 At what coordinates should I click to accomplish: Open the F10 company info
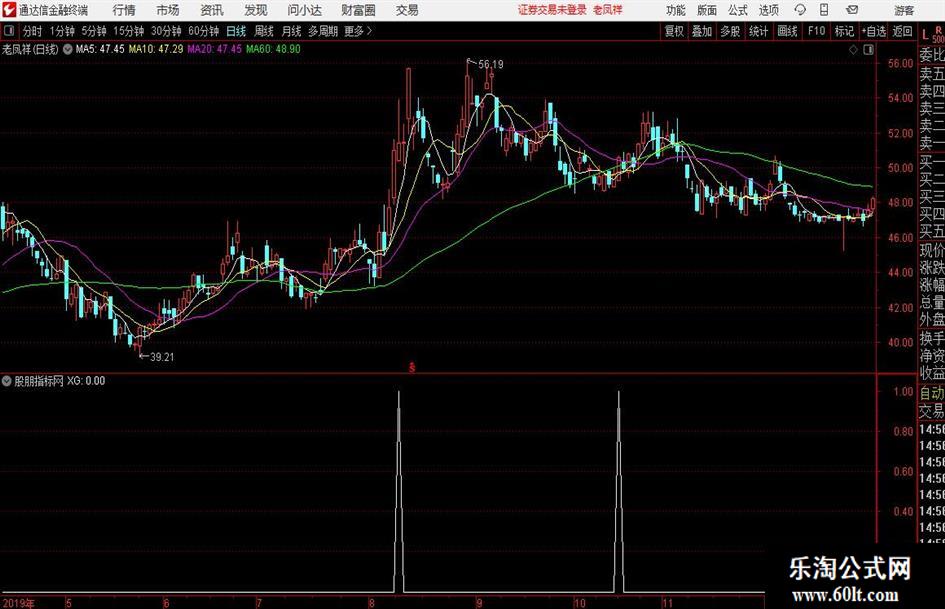(x=816, y=31)
